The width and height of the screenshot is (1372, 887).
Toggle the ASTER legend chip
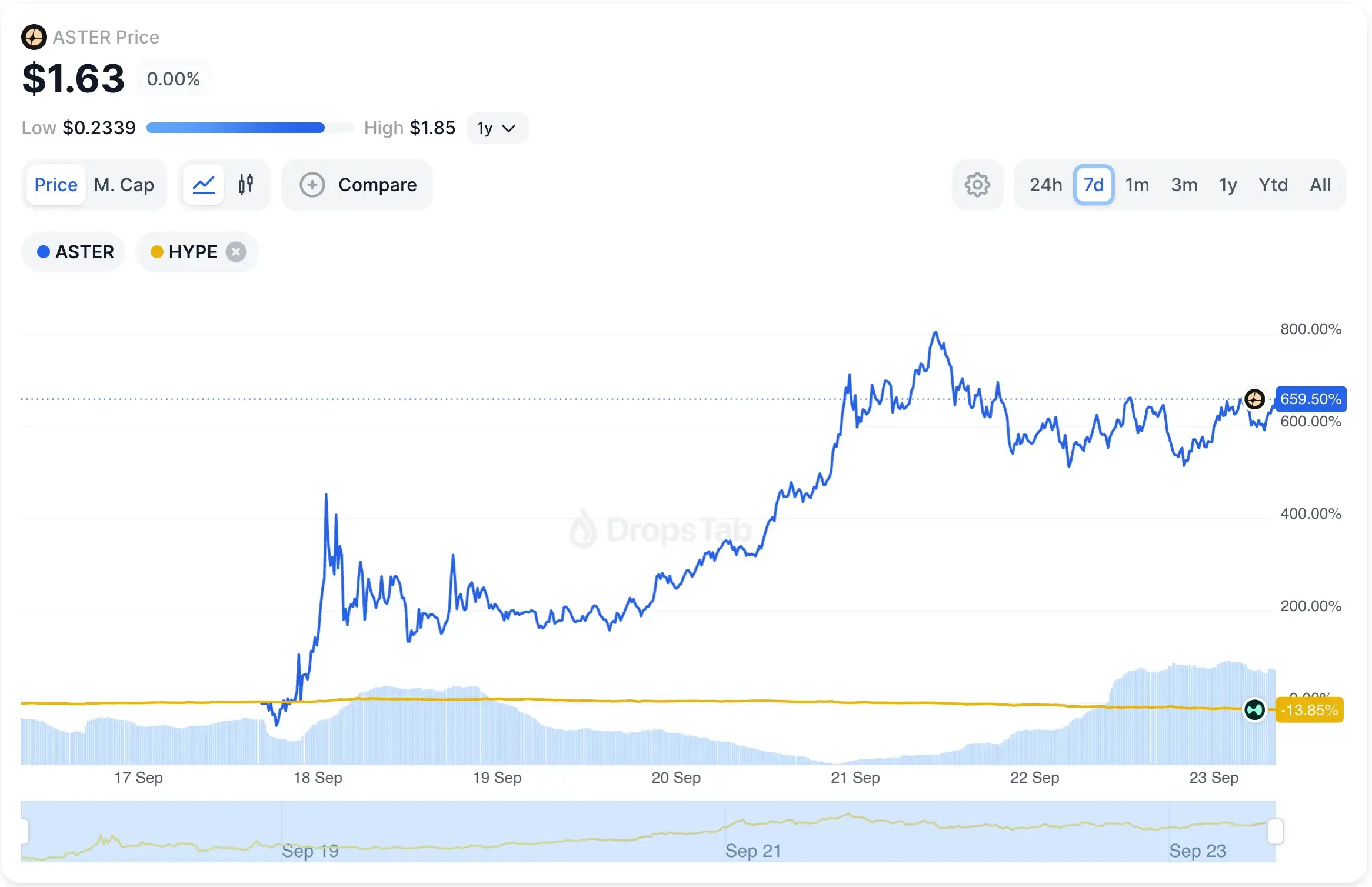click(x=73, y=251)
